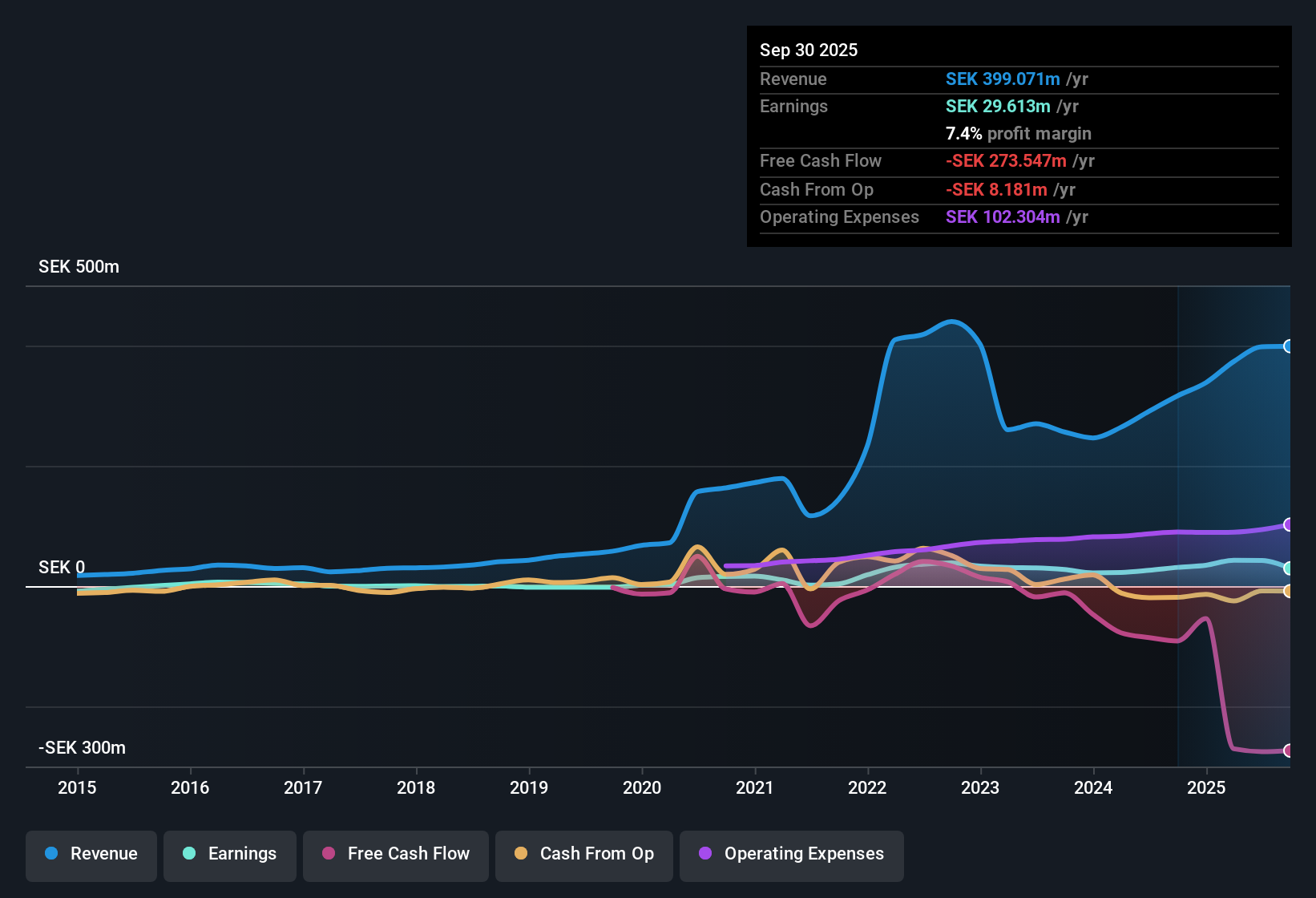Click the Sep 30 2025 tooltip header
Screen dimensions: 1316x898
pos(809,50)
